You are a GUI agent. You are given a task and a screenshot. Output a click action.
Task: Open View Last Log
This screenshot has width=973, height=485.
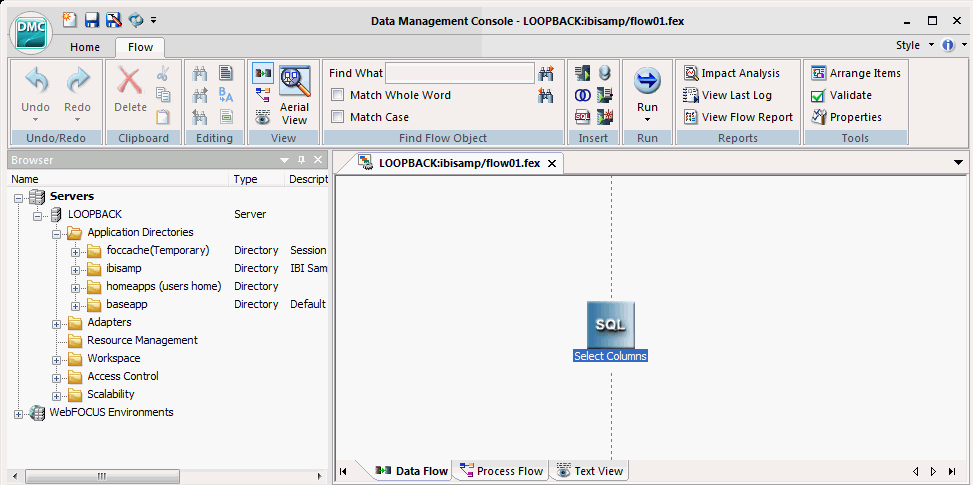[x=727, y=95]
